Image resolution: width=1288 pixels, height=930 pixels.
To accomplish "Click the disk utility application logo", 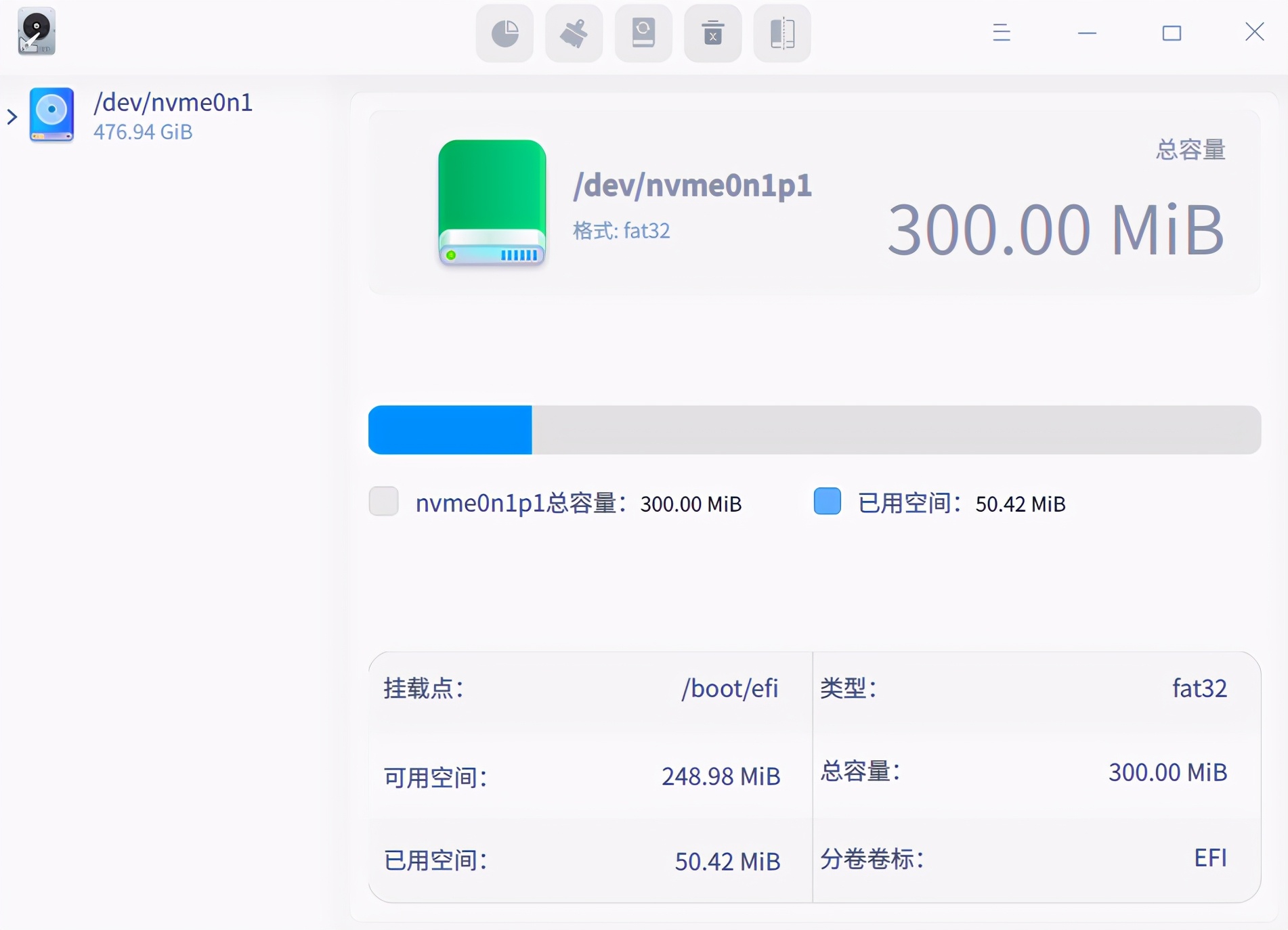I will (35, 32).
